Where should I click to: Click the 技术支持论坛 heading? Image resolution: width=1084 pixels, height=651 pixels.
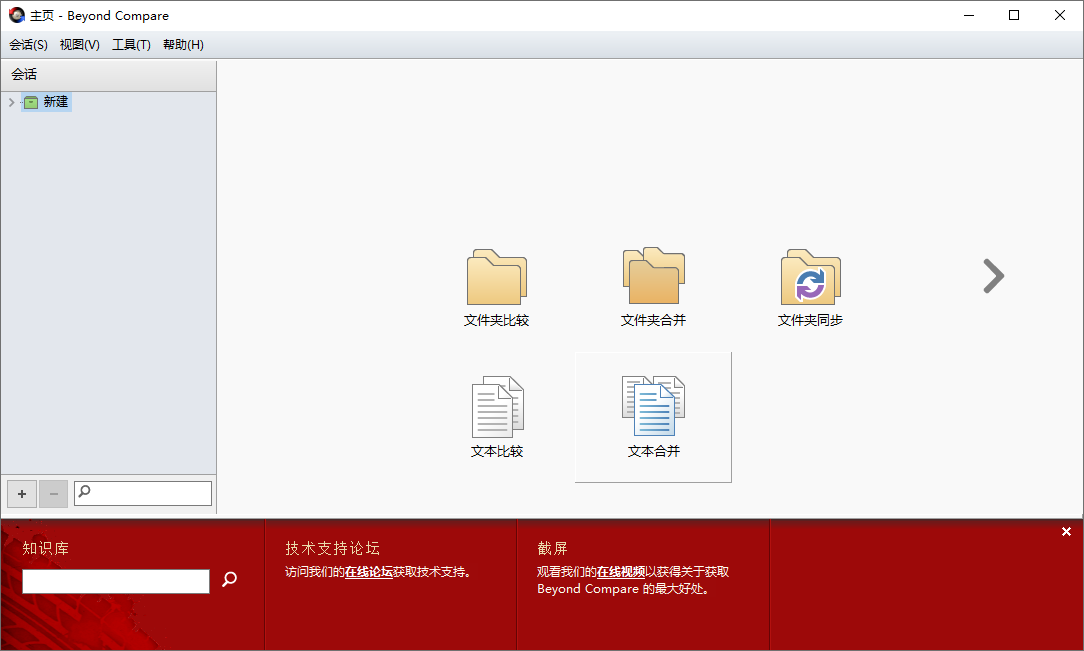(333, 549)
